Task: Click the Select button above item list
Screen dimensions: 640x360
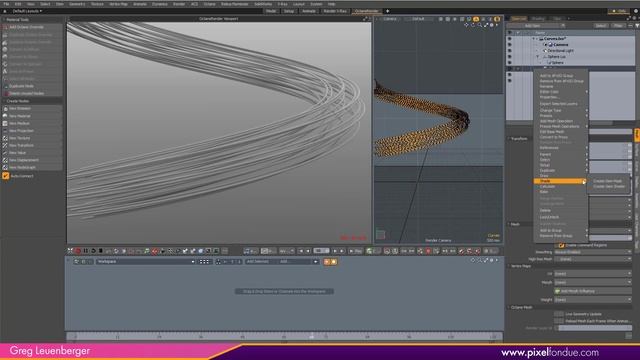Action: (x=600, y=26)
